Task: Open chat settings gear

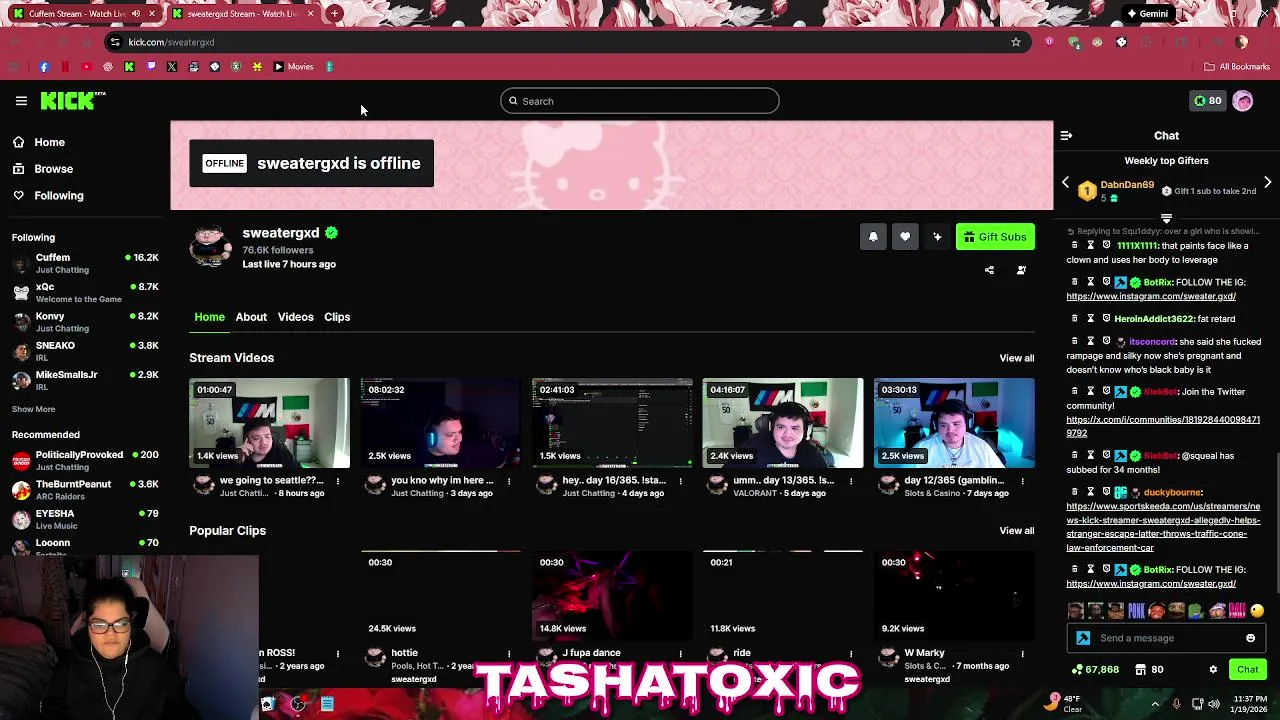Action: click(x=1213, y=670)
